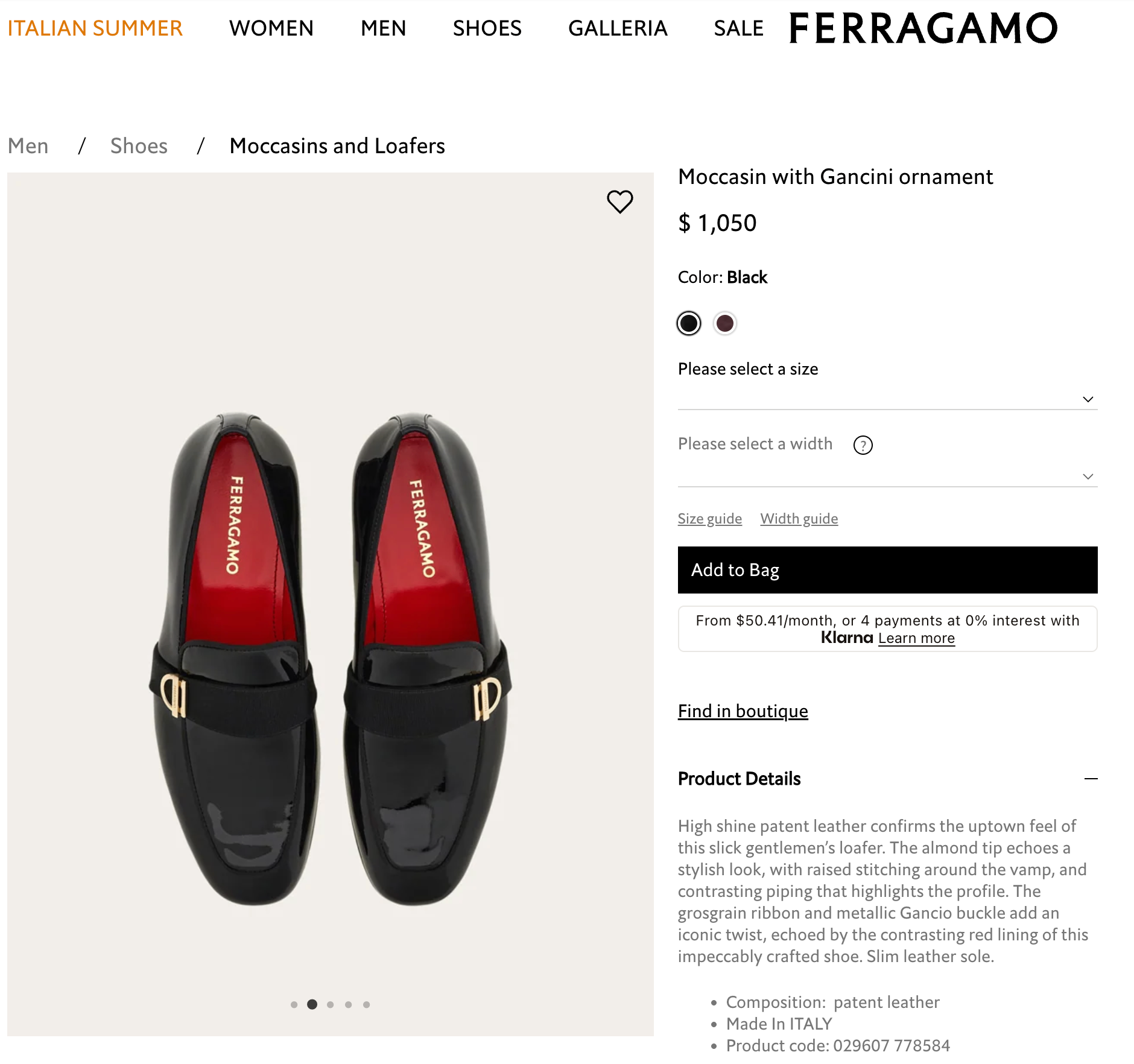Screen dimensions: 1134x1064
Task: Click Find in boutique
Action: pyautogui.click(x=743, y=711)
